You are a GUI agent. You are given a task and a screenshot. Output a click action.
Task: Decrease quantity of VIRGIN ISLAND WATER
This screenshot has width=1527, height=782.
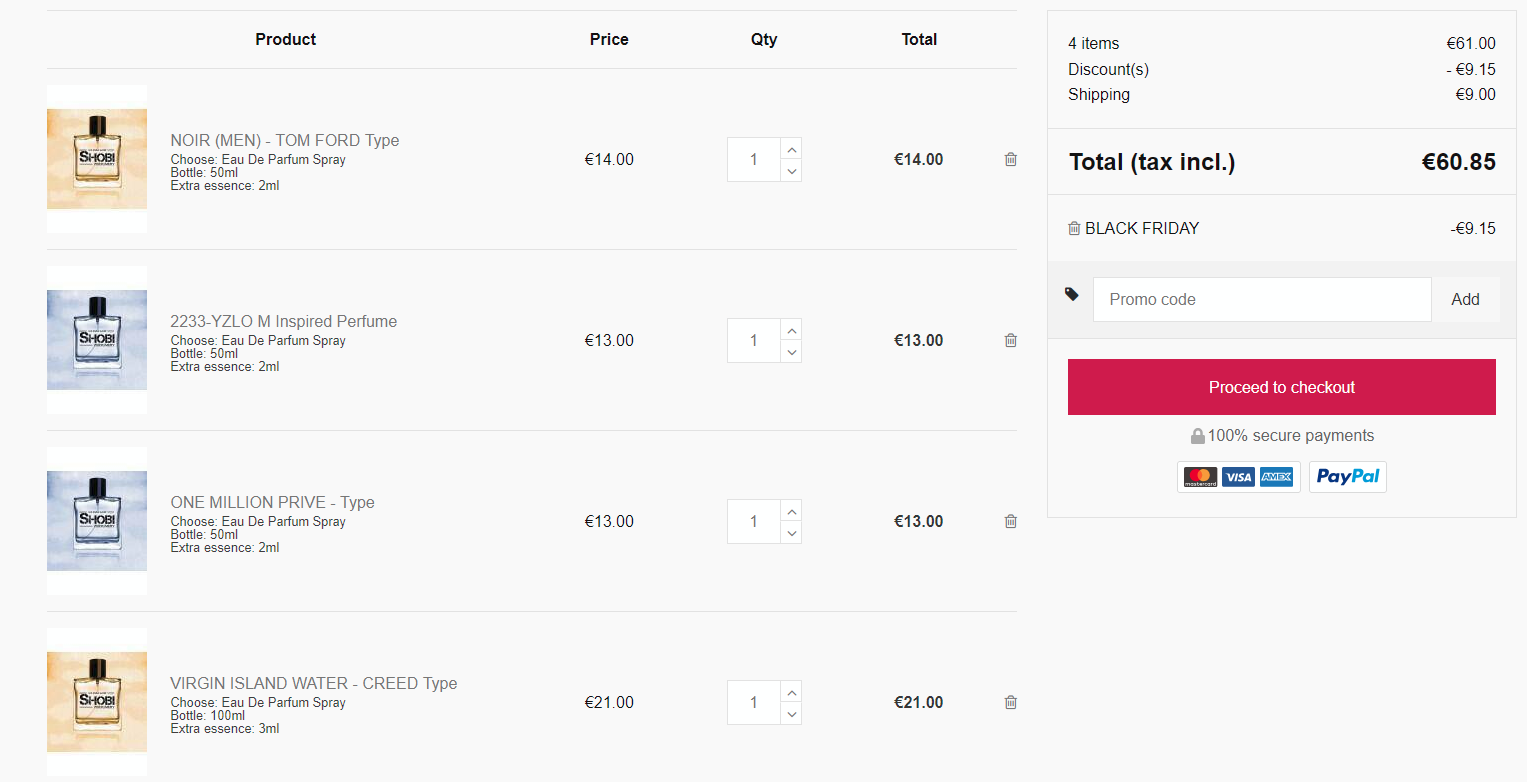coord(791,714)
